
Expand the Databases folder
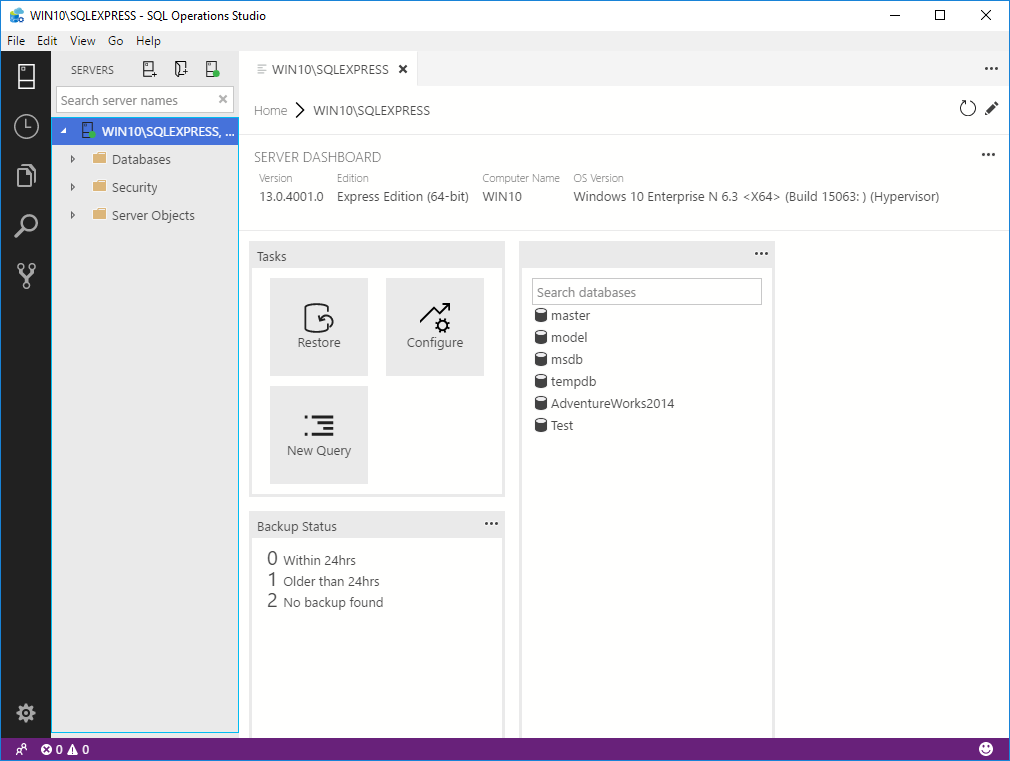tap(73, 159)
